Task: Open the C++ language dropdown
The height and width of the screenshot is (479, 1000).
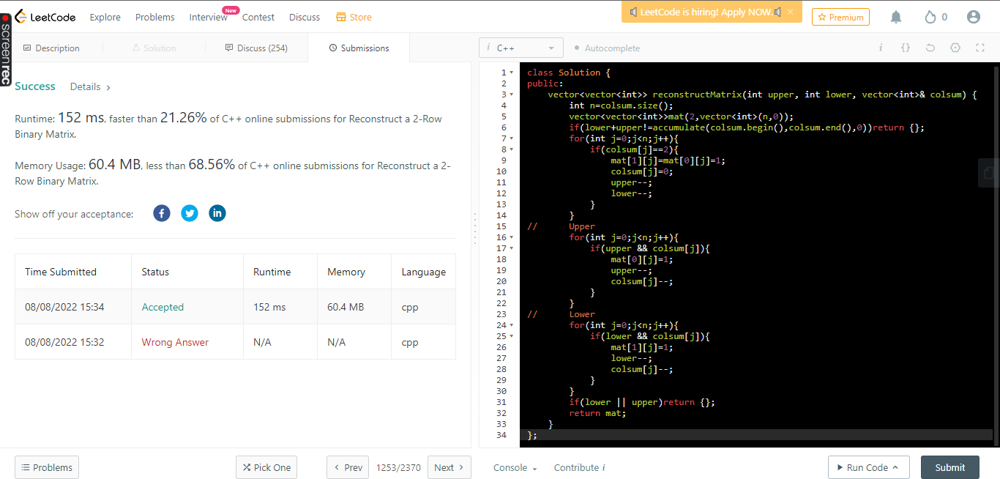Action: tap(521, 48)
